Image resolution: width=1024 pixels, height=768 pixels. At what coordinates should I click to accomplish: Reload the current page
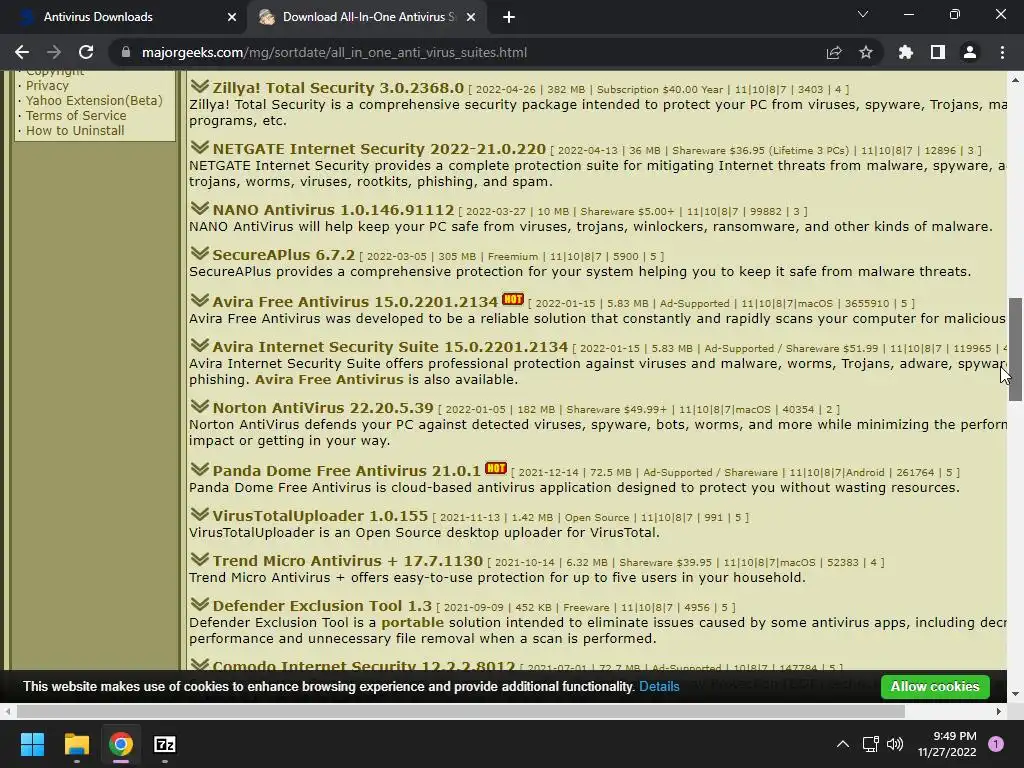coord(86,52)
